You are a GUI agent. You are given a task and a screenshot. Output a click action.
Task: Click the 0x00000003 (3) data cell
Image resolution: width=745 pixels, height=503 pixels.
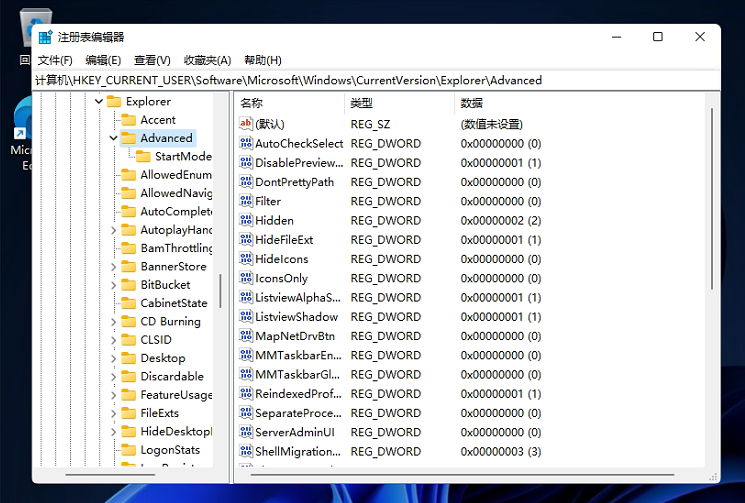pyautogui.click(x=501, y=451)
